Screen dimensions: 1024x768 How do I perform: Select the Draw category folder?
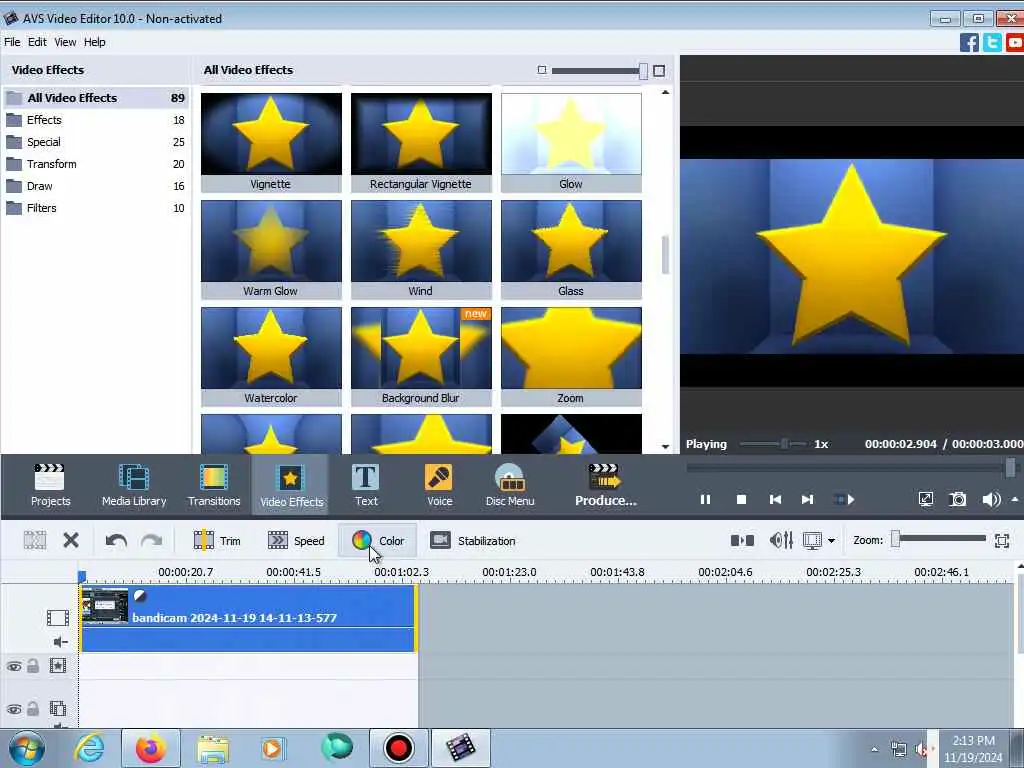pos(96,186)
